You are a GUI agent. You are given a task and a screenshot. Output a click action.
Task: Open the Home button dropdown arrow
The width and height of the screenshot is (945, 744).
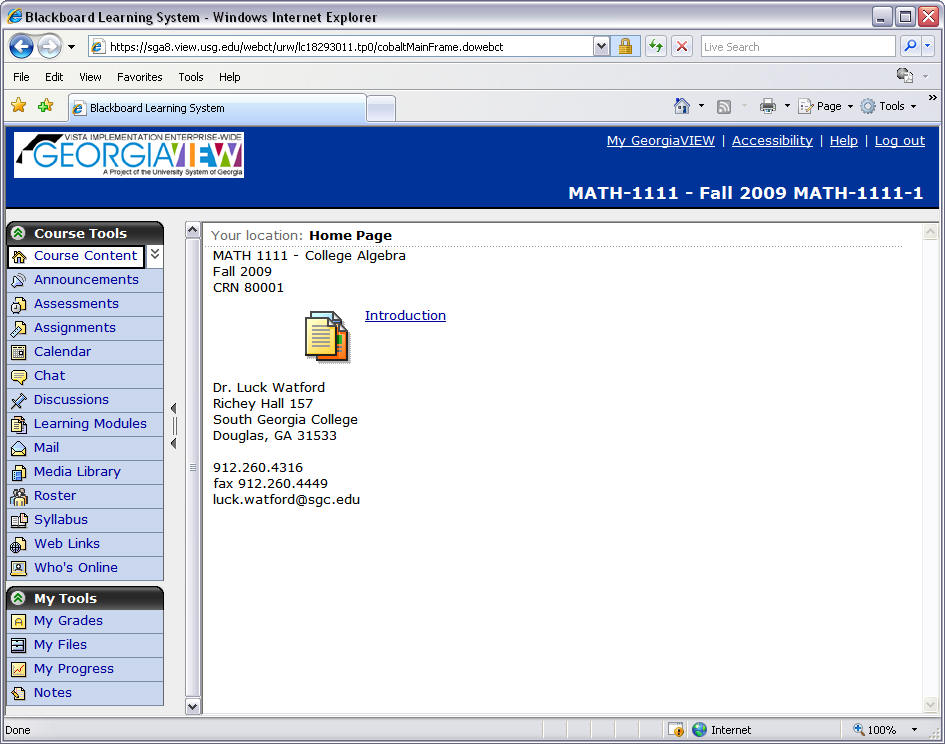pos(701,106)
